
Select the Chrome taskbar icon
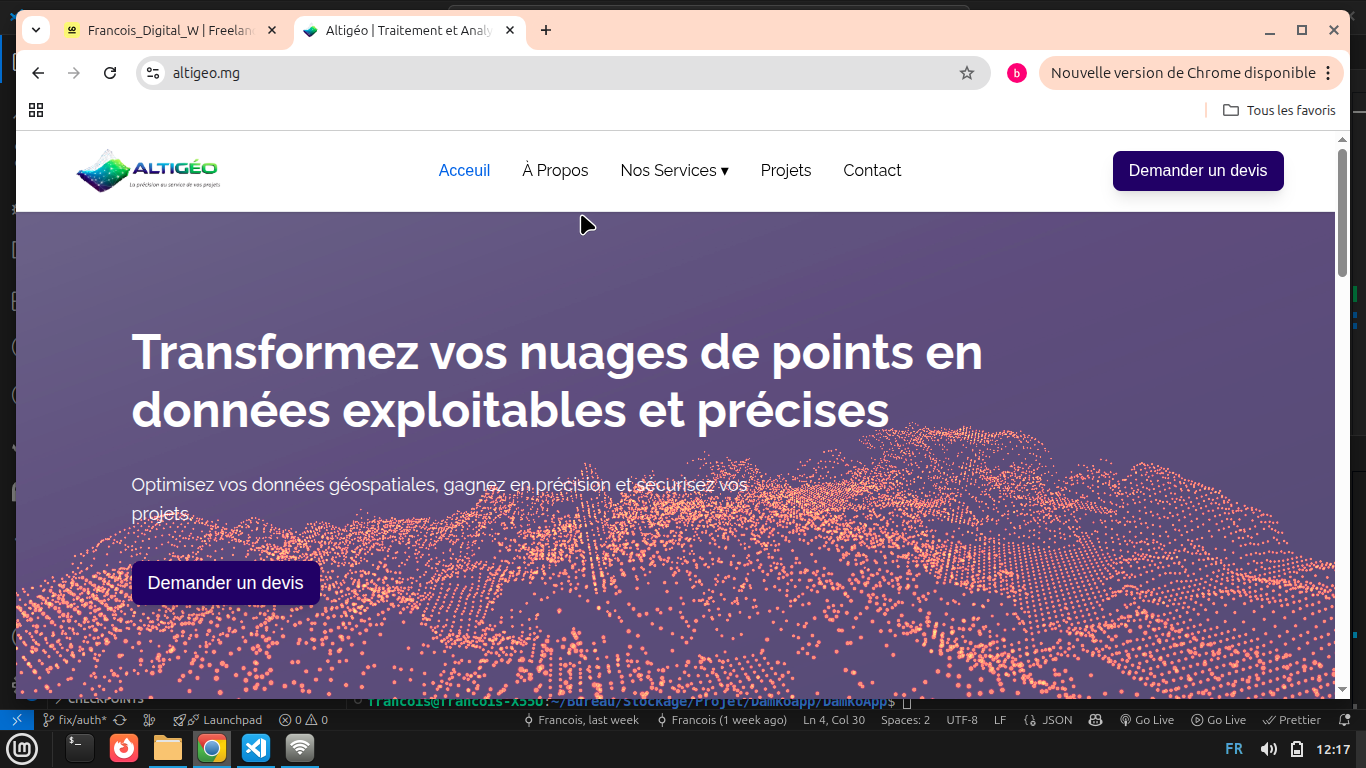pyautogui.click(x=212, y=748)
